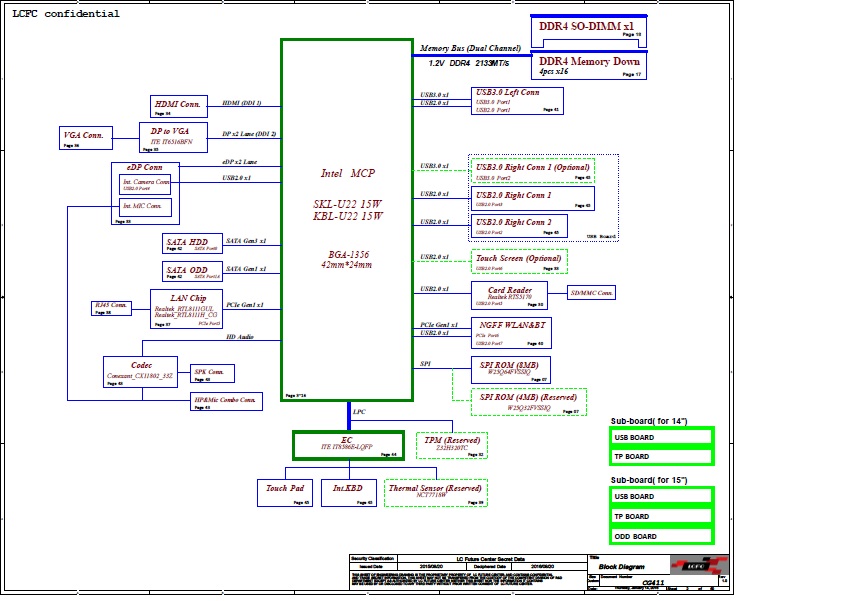Select the "SPI ROM (8MB)" block
The height and width of the screenshot is (601, 851).
(x=511, y=369)
